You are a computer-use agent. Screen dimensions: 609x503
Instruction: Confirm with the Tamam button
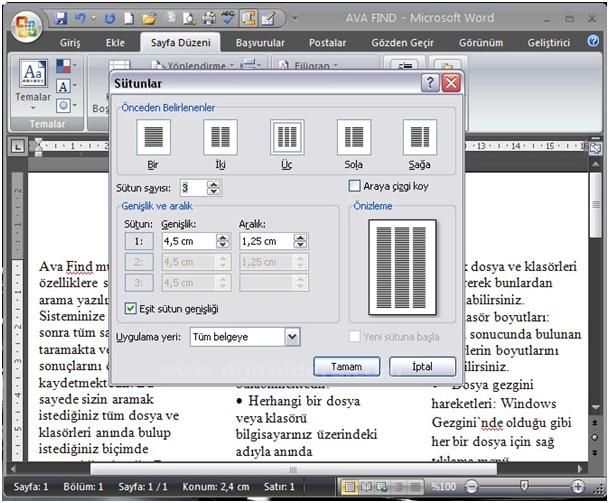(346, 366)
